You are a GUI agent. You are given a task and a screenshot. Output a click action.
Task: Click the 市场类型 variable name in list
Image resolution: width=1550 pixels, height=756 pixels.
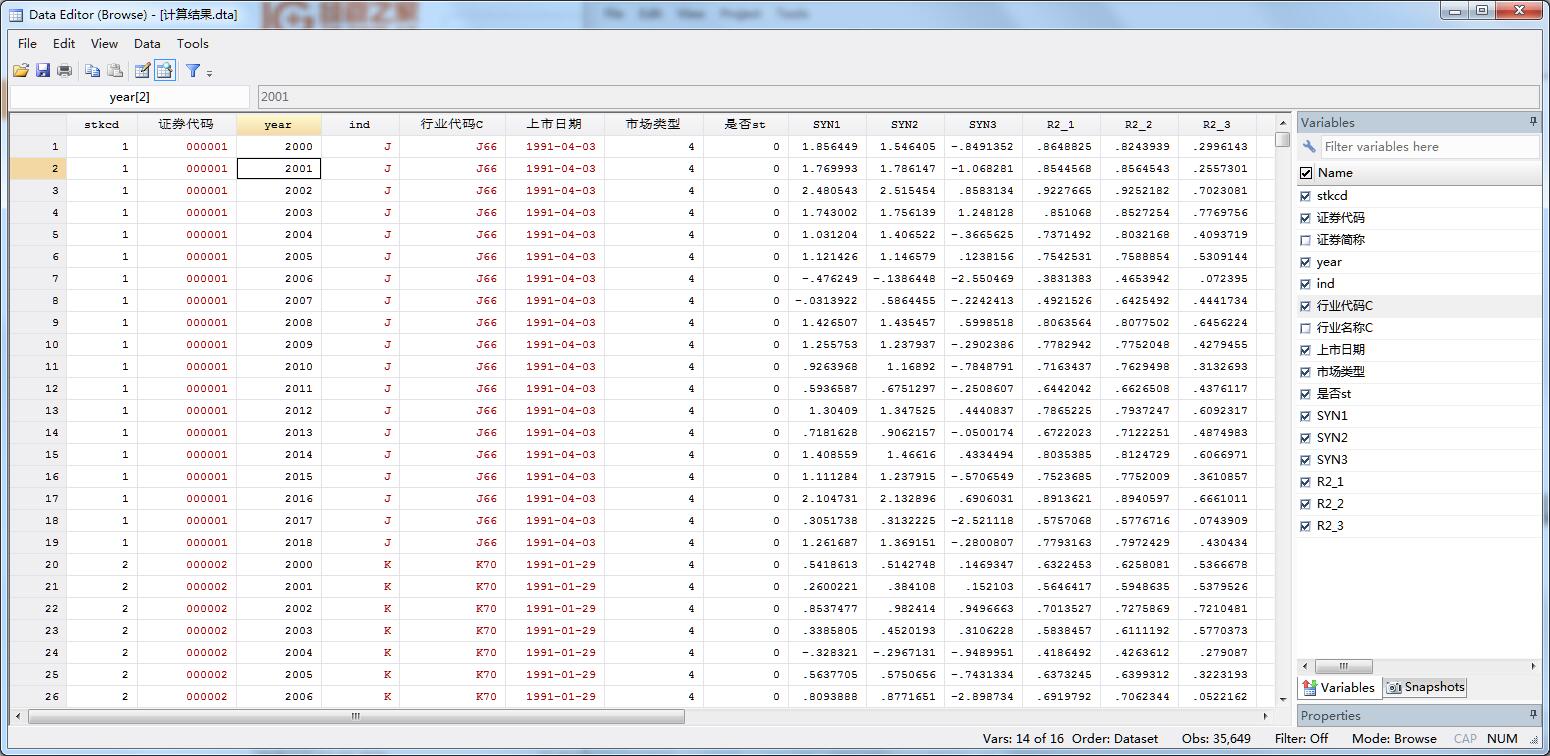[x=1341, y=372]
